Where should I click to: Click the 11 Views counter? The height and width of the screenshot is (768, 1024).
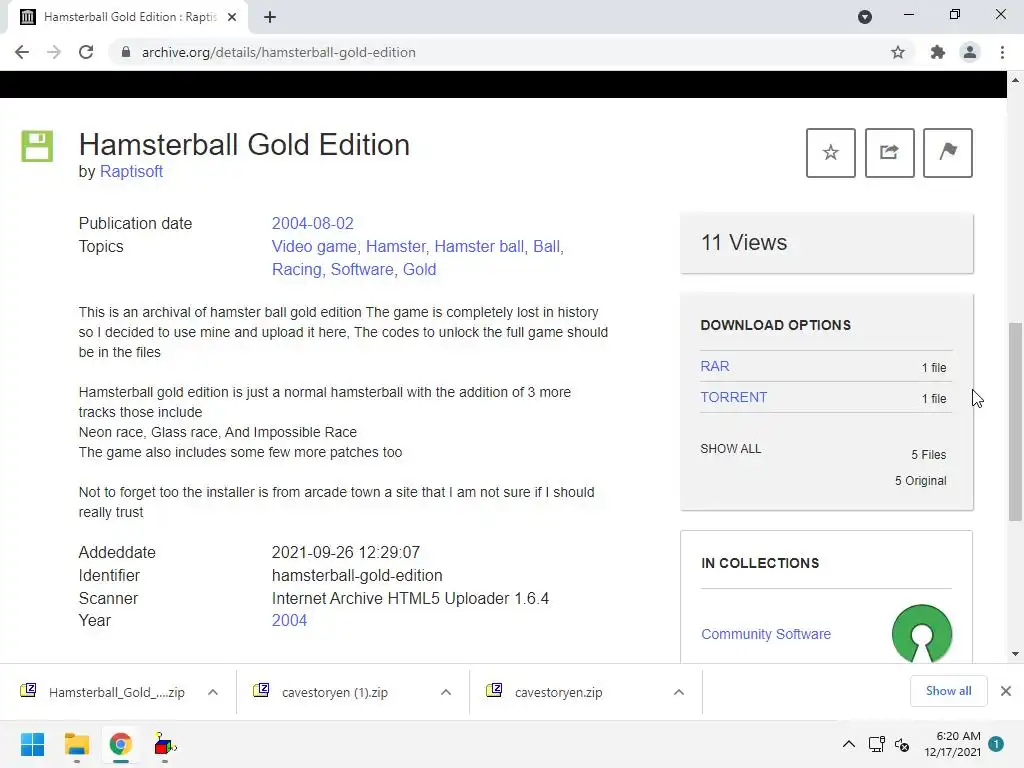pos(744,242)
